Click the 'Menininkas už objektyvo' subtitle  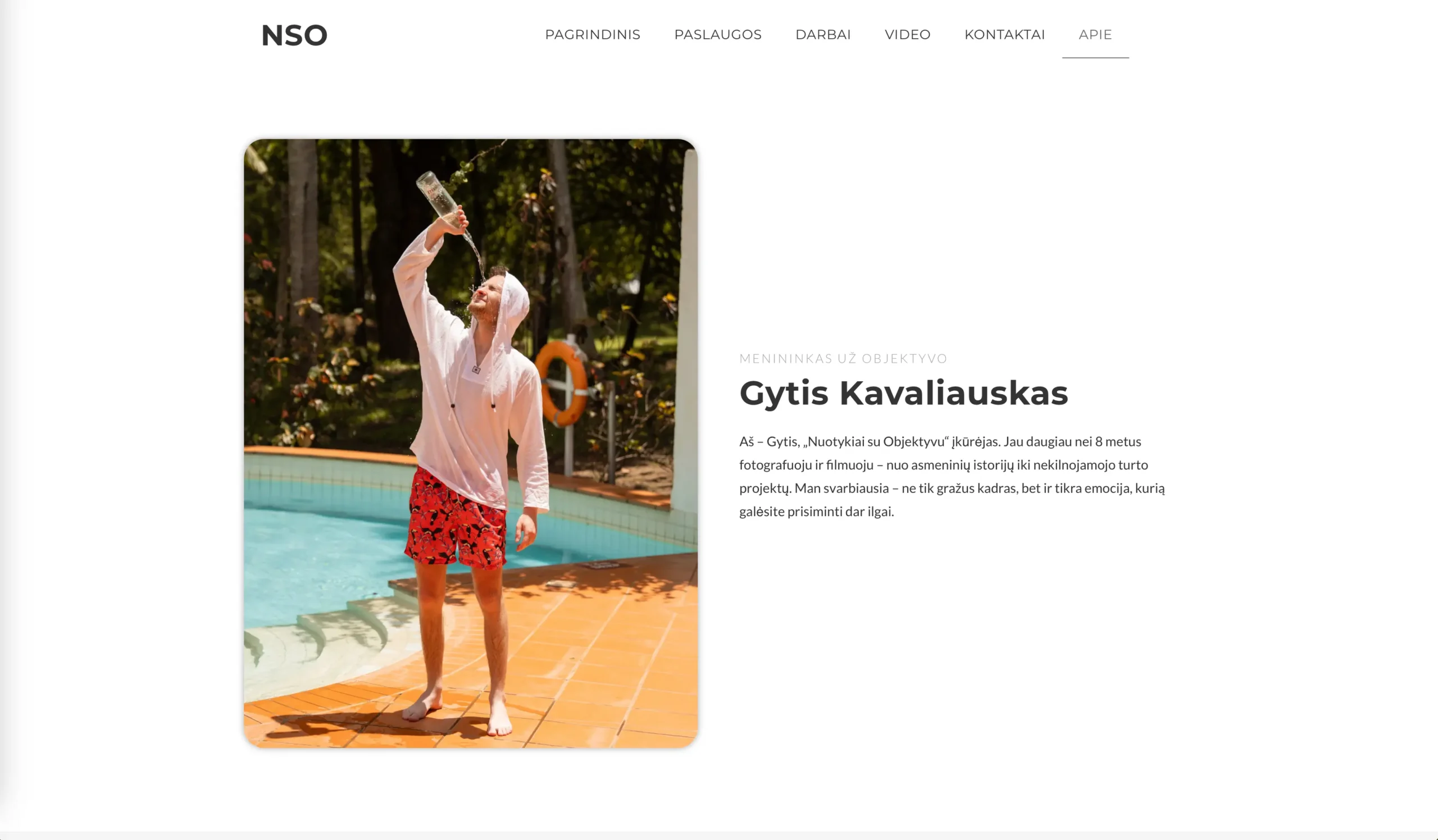click(x=843, y=359)
